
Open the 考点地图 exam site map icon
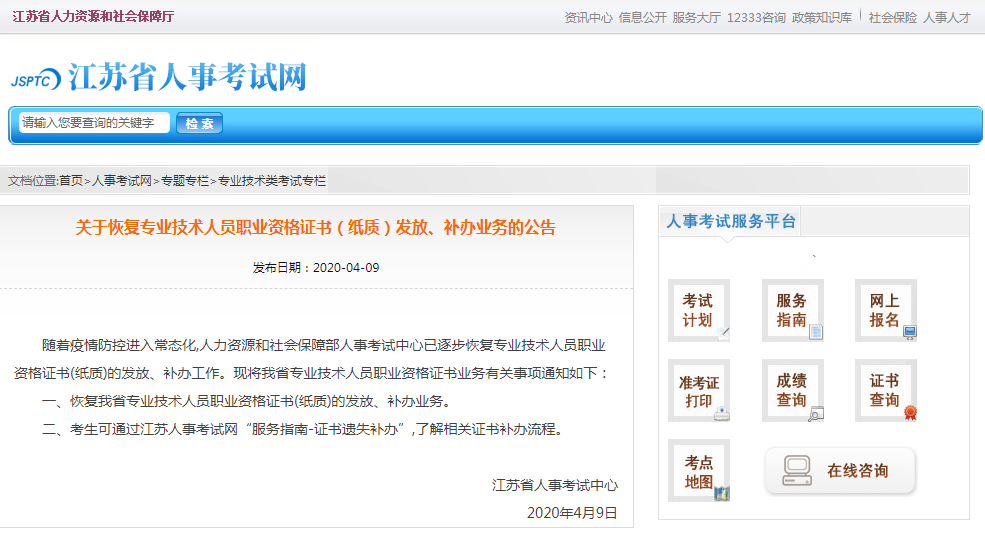[x=698, y=471]
